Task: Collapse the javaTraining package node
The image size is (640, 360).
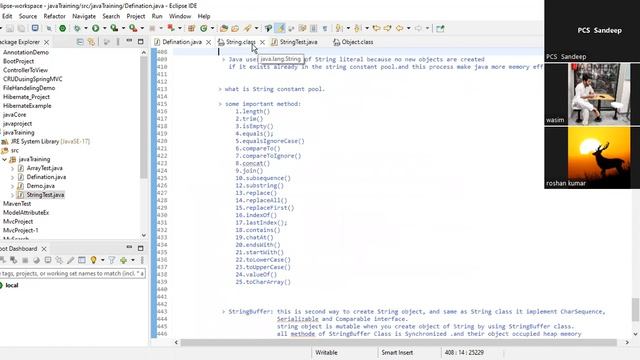Action: click(4, 159)
